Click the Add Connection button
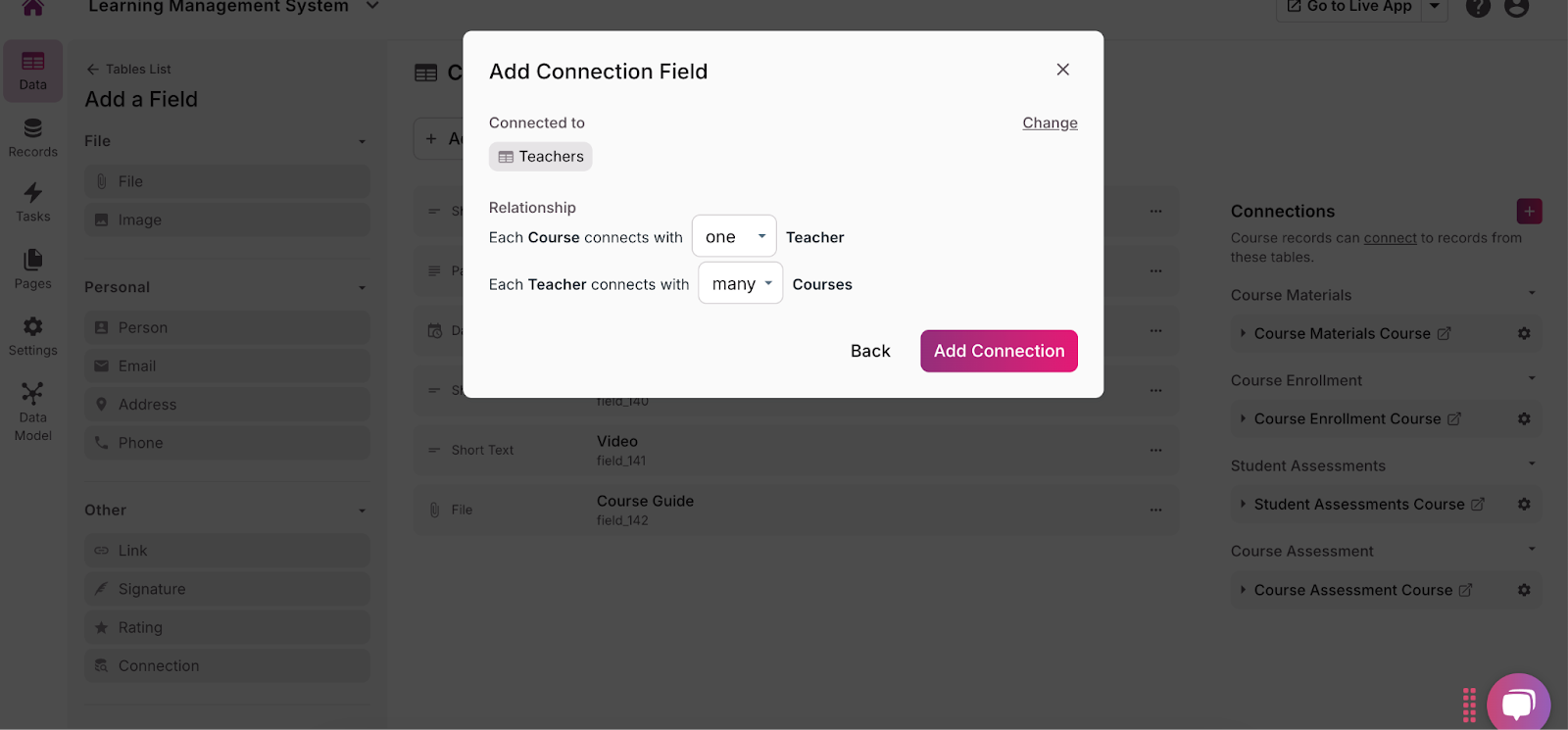The image size is (1568, 730). click(x=999, y=351)
